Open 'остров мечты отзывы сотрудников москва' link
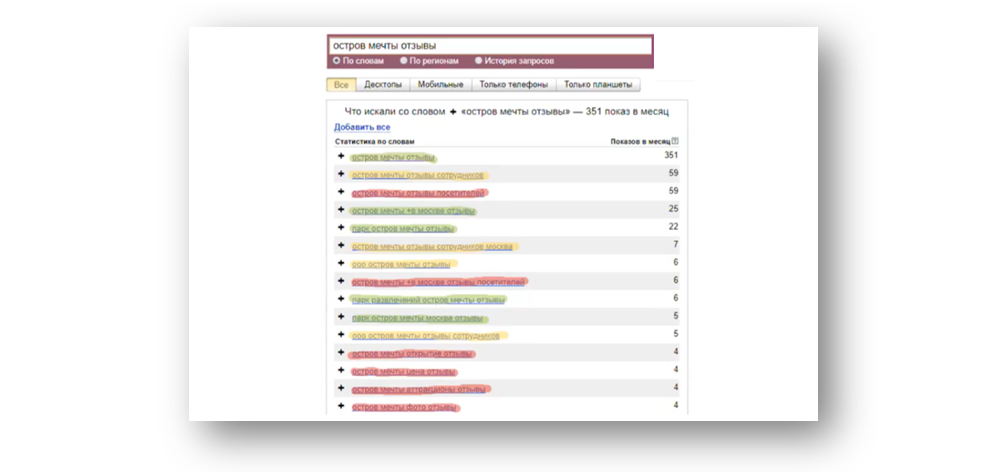Image resolution: width=996 pixels, height=472 pixels. pyautogui.click(x=432, y=246)
